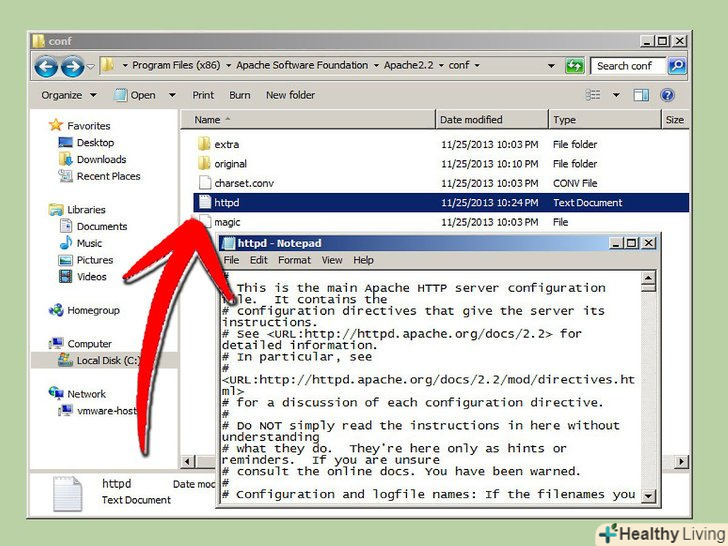Click the New folder button

coord(290,95)
